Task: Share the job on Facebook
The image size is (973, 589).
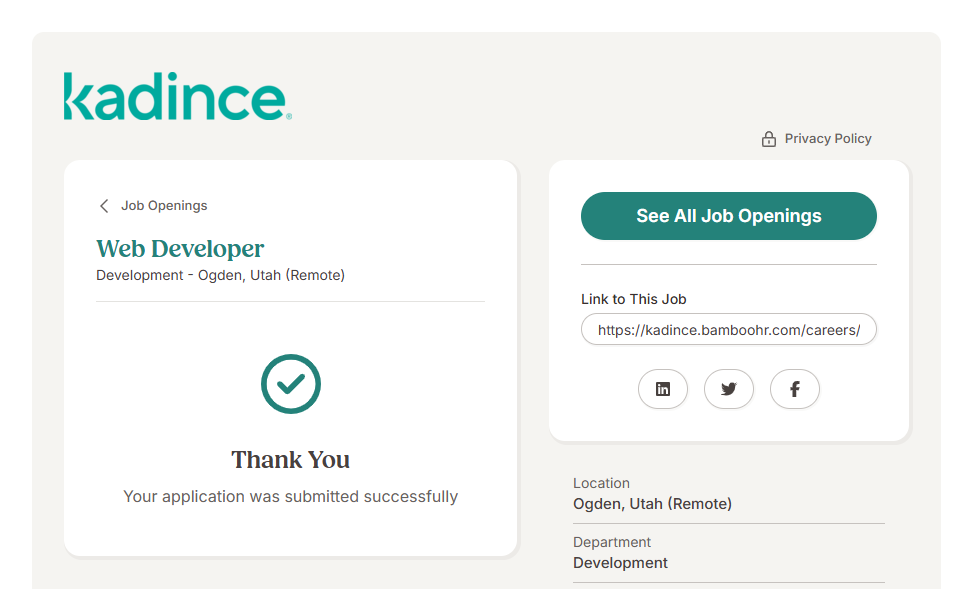Action: (794, 390)
